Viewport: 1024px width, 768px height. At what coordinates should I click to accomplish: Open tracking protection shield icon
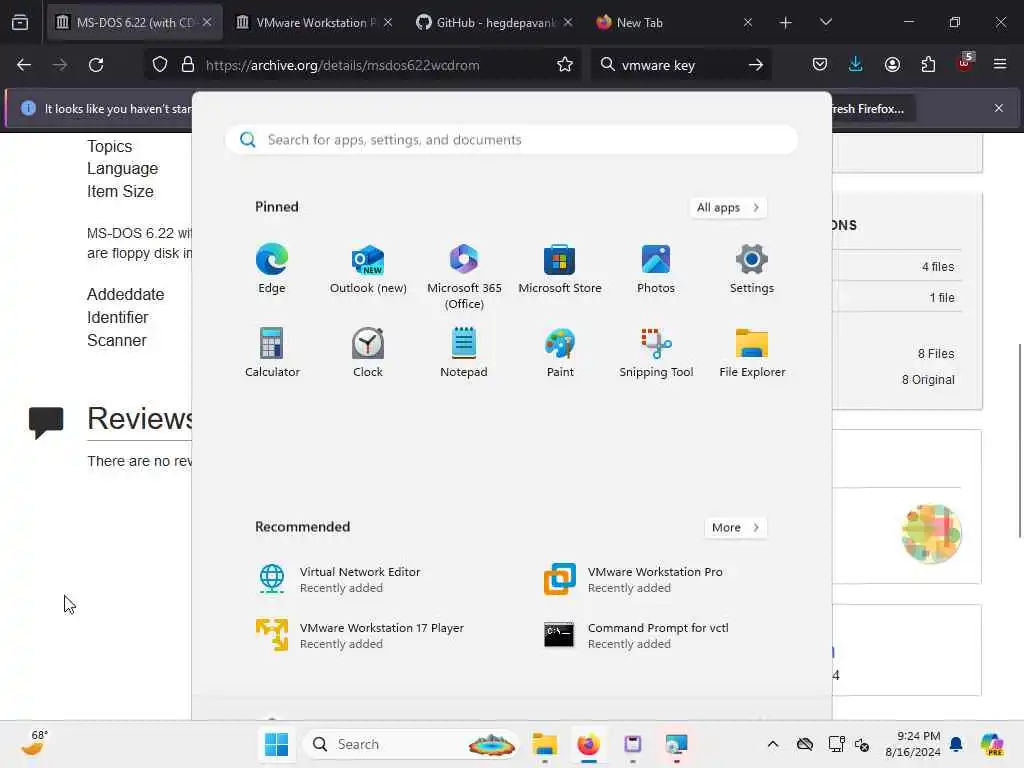(160, 65)
